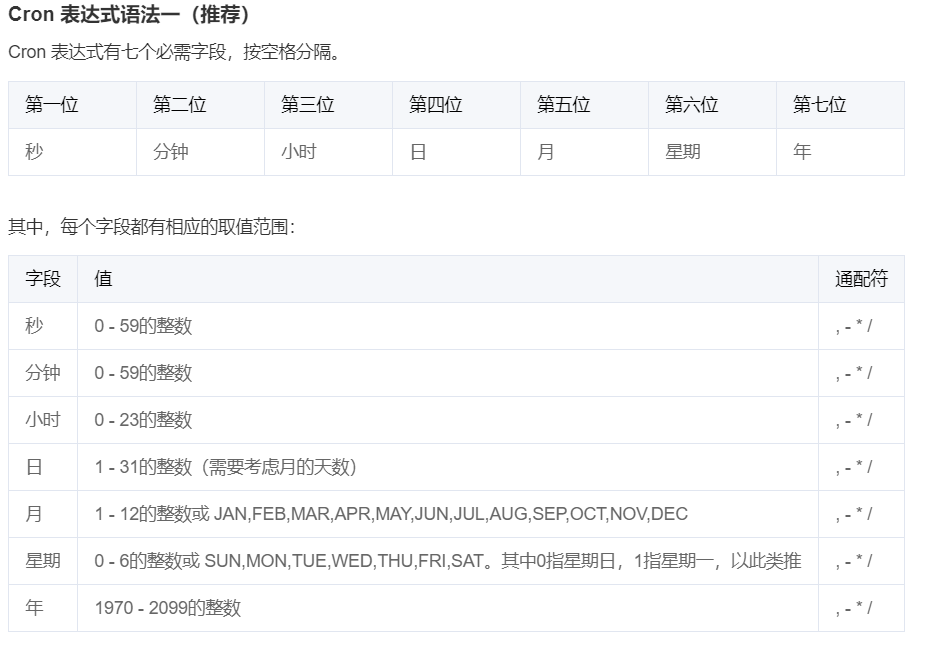This screenshot has height=647, width=927.
Task: Click the "第五位" header cell
Action: click(564, 105)
